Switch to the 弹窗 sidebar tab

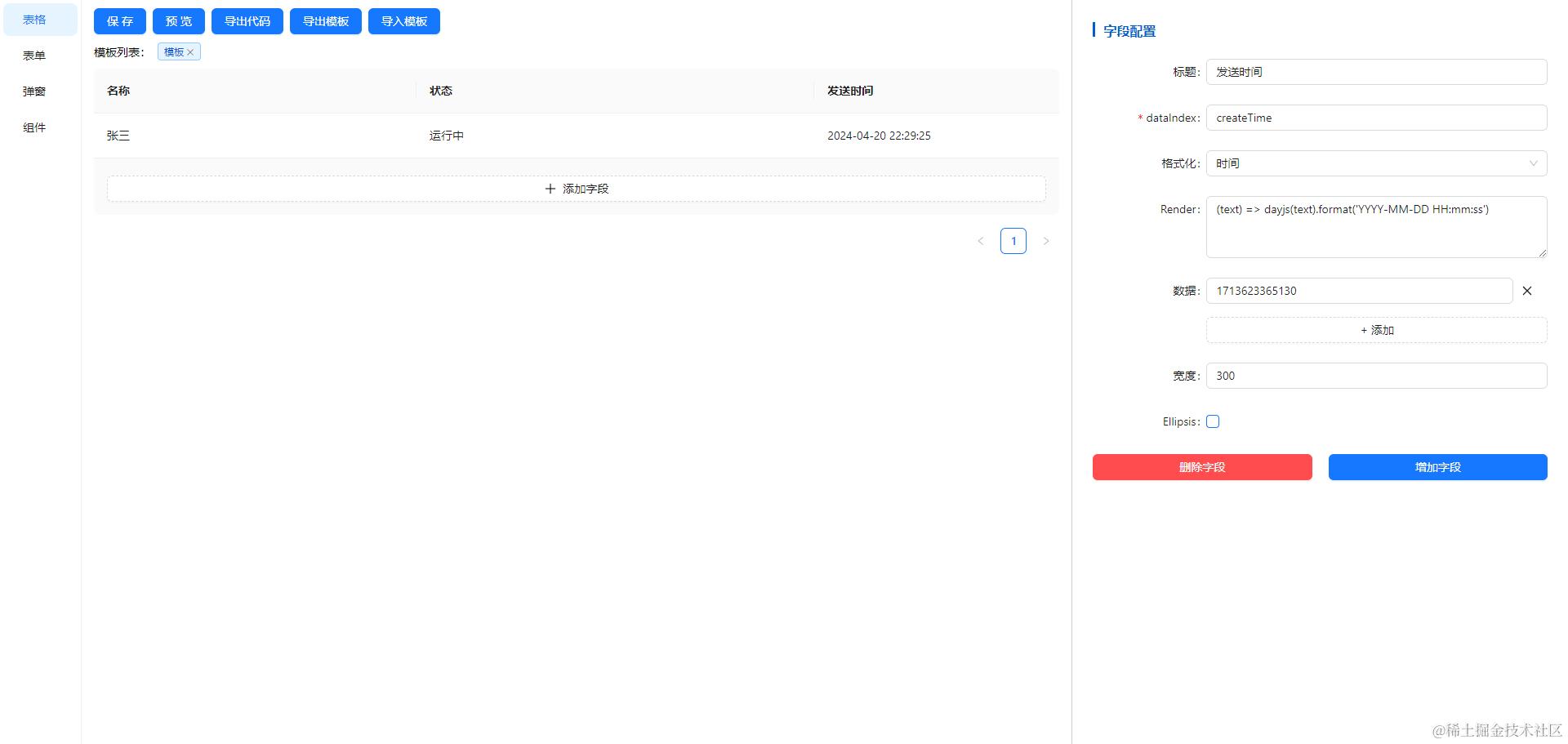pos(40,91)
